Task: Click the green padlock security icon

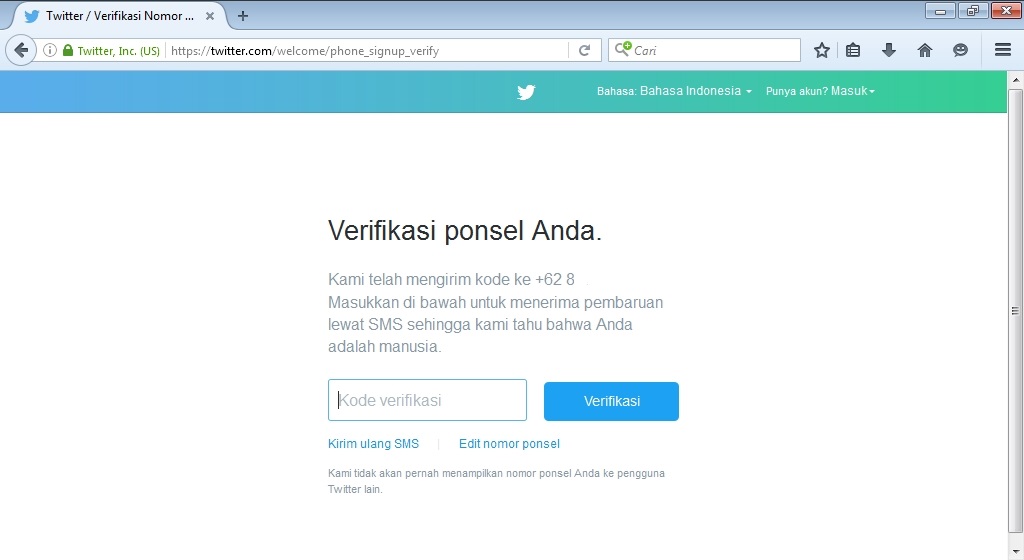Action: pos(68,50)
